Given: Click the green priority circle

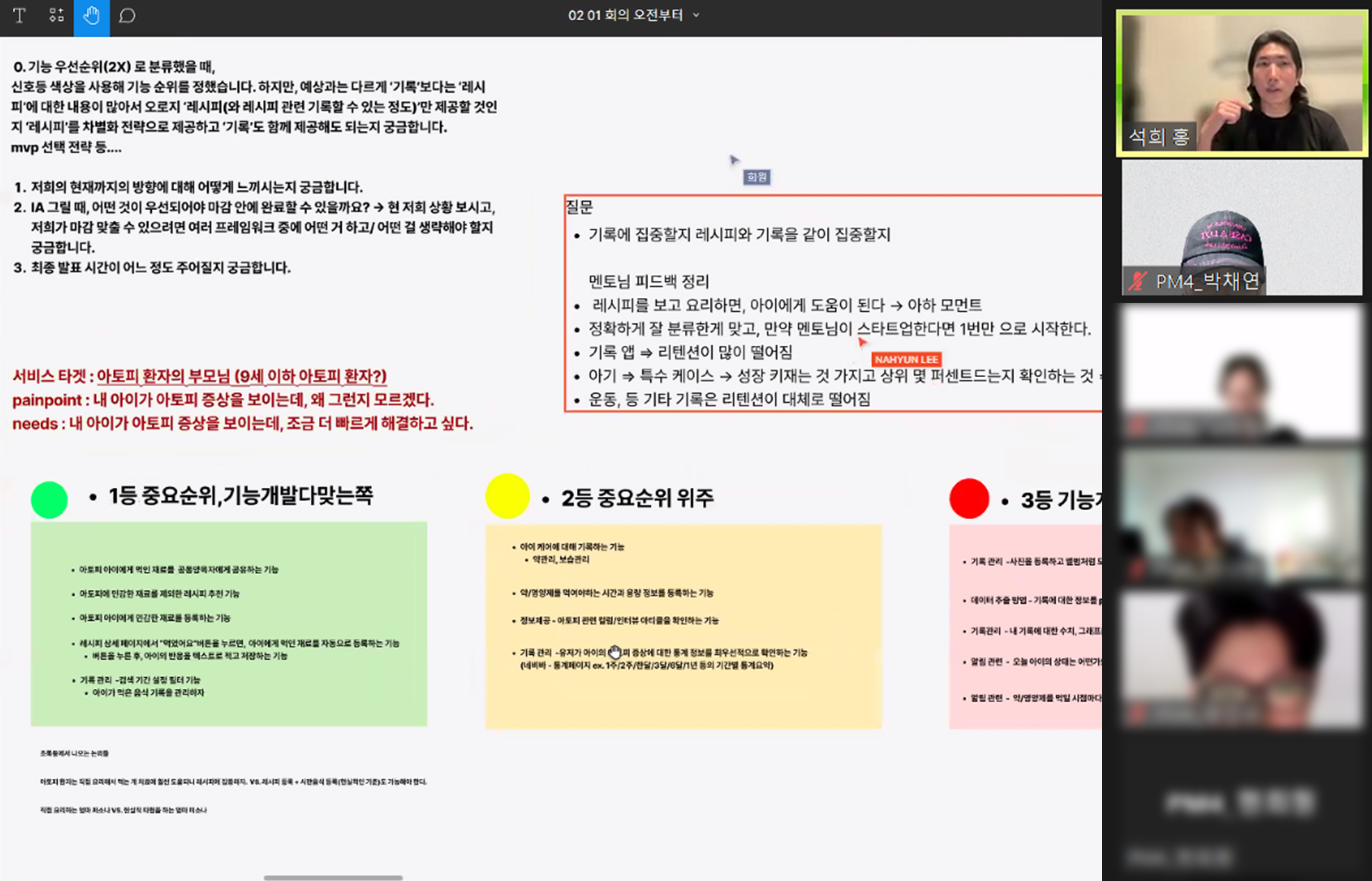Looking at the screenshot, I should click(49, 500).
